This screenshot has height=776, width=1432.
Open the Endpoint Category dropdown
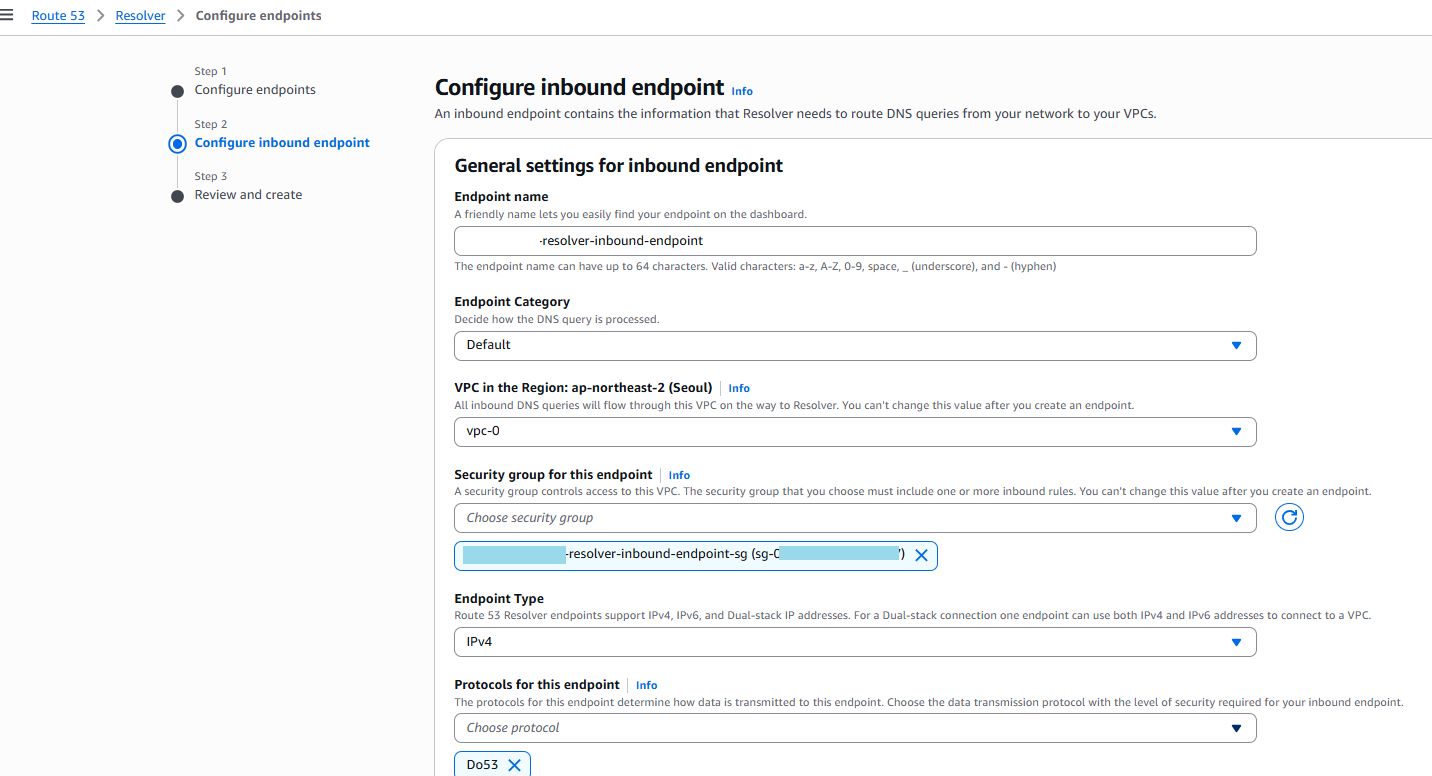[854, 345]
